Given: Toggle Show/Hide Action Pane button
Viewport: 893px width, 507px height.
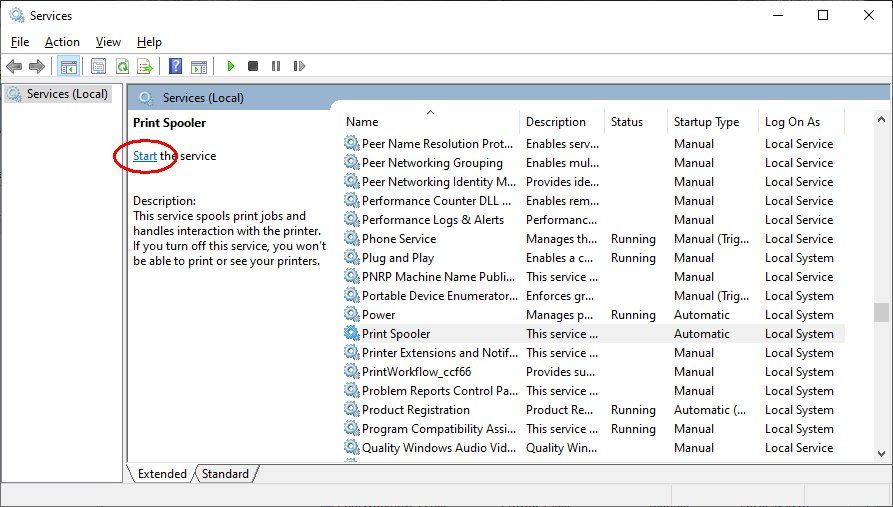Looking at the screenshot, I should (199, 66).
